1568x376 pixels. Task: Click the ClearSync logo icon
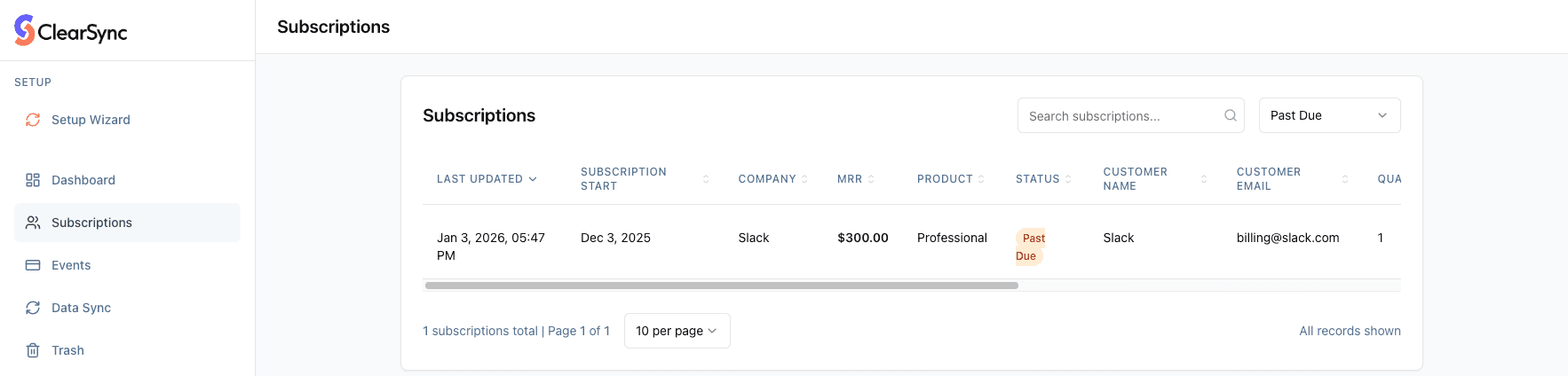click(x=24, y=30)
